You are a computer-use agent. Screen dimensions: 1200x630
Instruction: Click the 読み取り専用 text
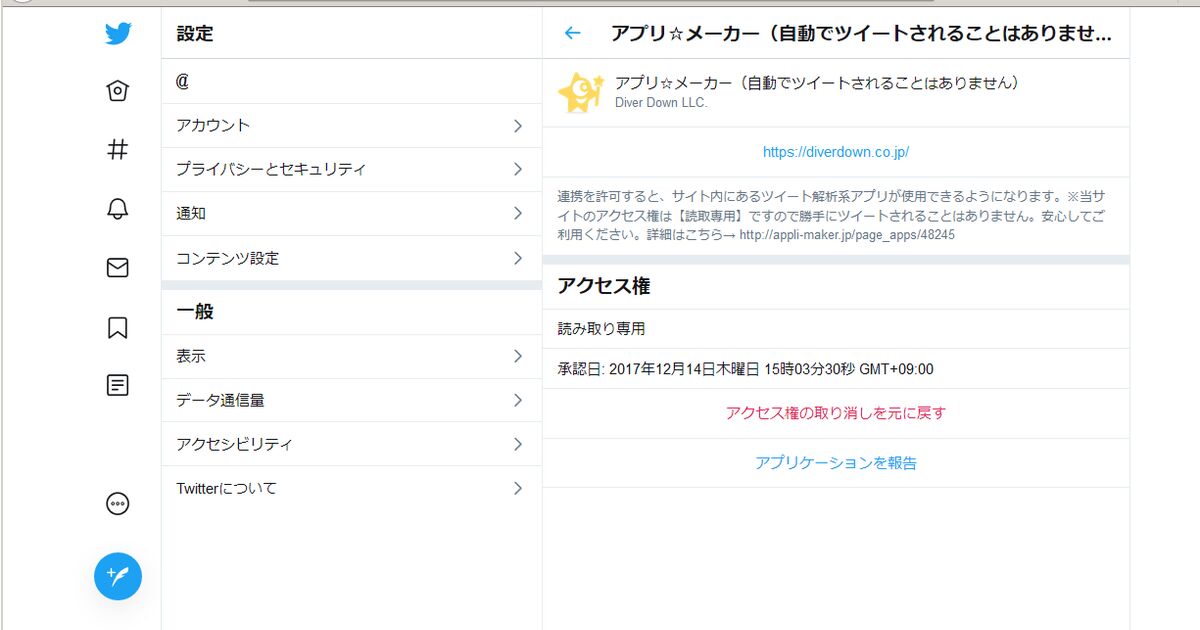click(x=601, y=328)
